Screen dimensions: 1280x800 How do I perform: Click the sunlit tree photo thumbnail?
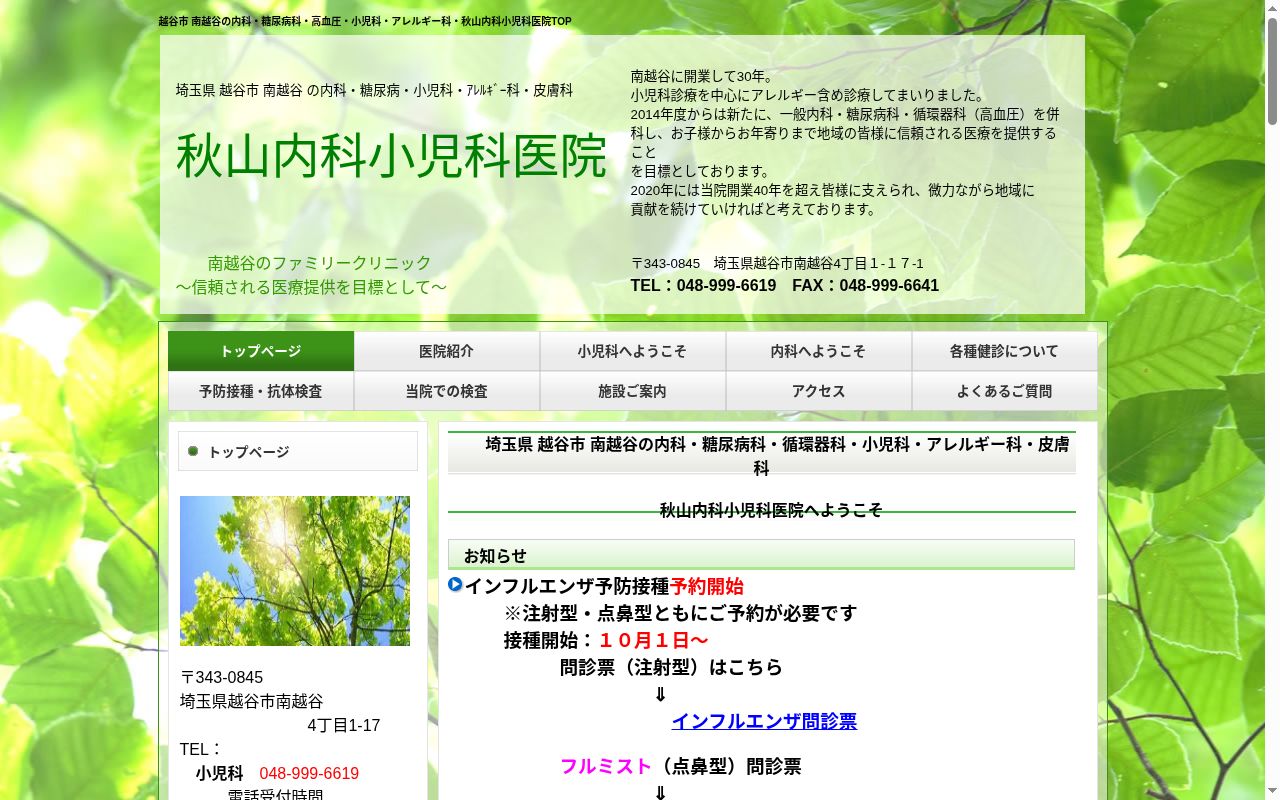click(295, 571)
